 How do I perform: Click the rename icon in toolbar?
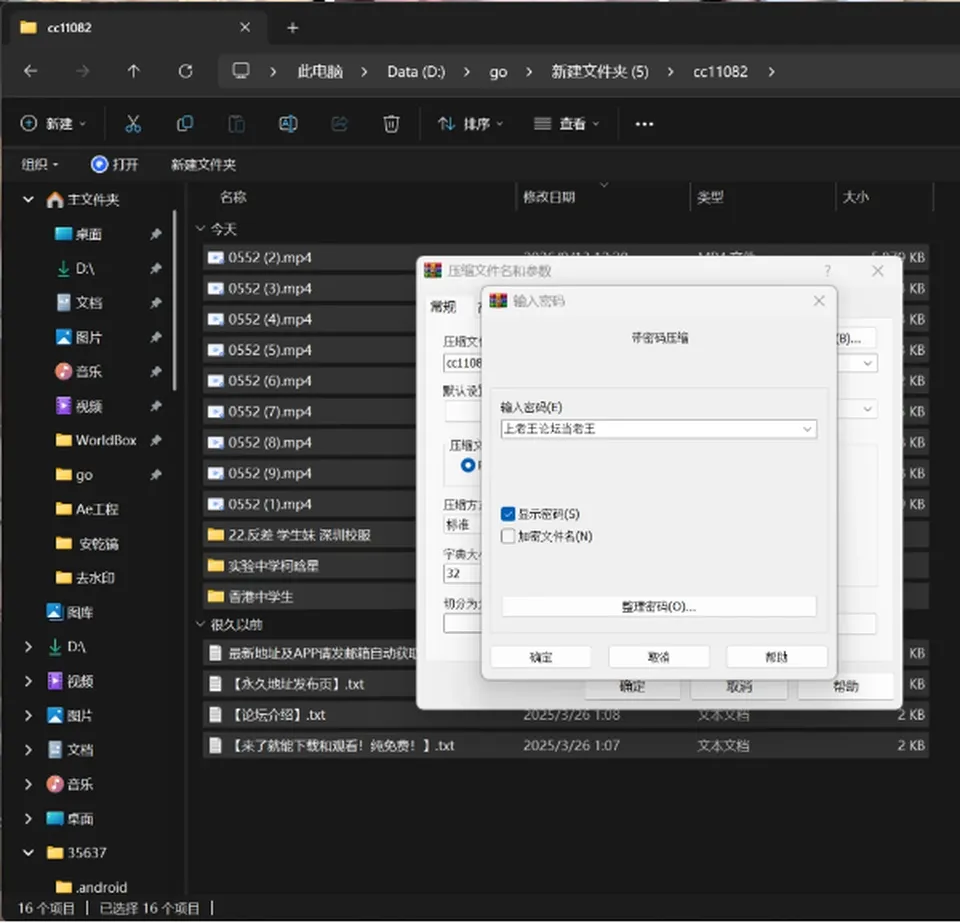point(288,124)
